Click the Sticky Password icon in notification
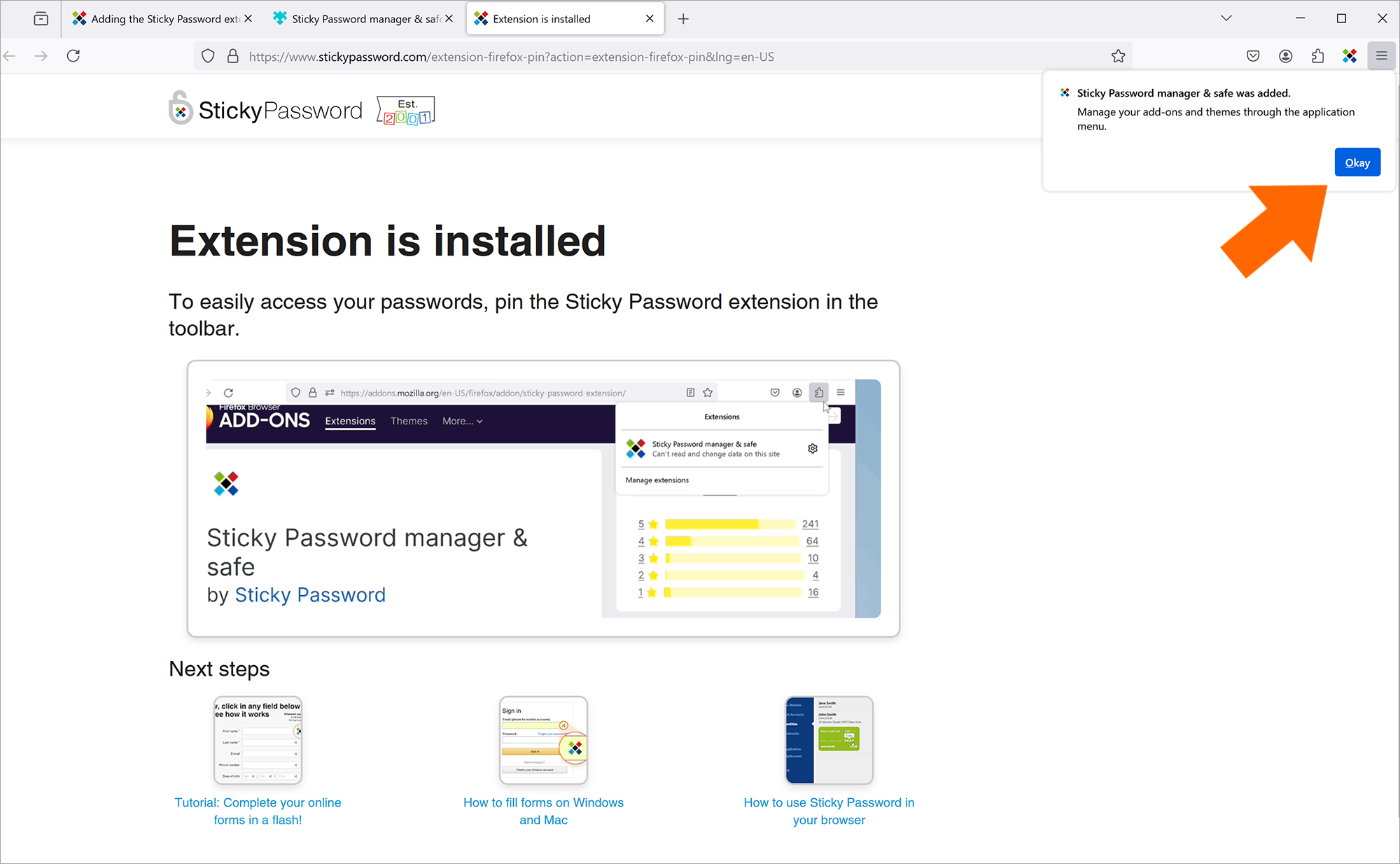 pyautogui.click(x=1065, y=92)
